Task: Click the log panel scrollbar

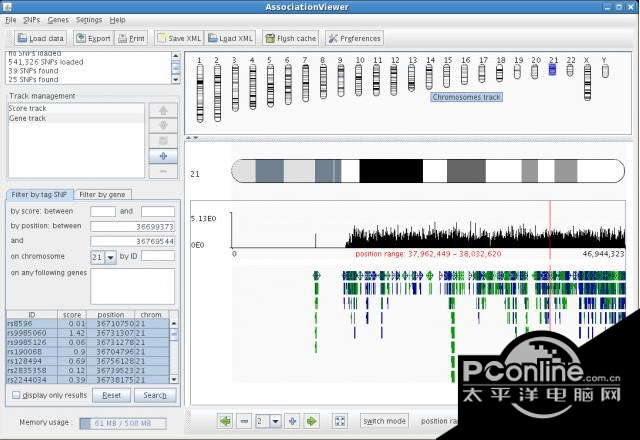Action: 176,68
